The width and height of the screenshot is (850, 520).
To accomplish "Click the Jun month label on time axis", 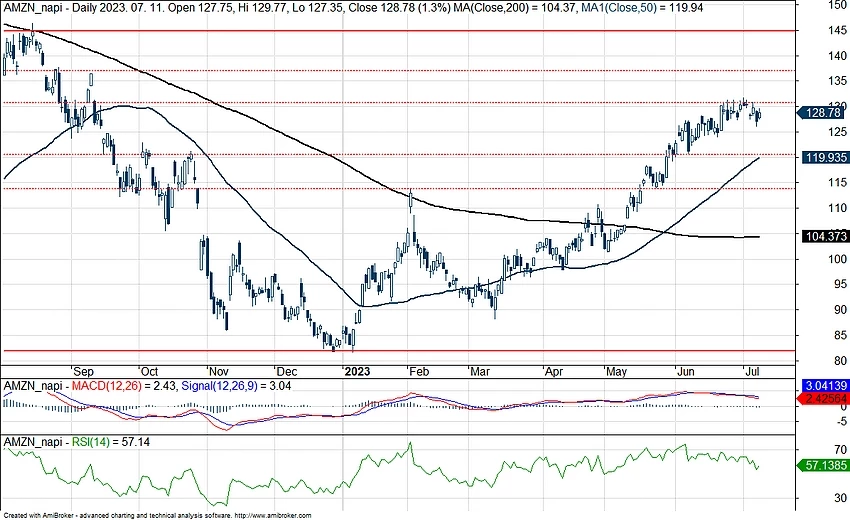I will pyautogui.click(x=686, y=371).
